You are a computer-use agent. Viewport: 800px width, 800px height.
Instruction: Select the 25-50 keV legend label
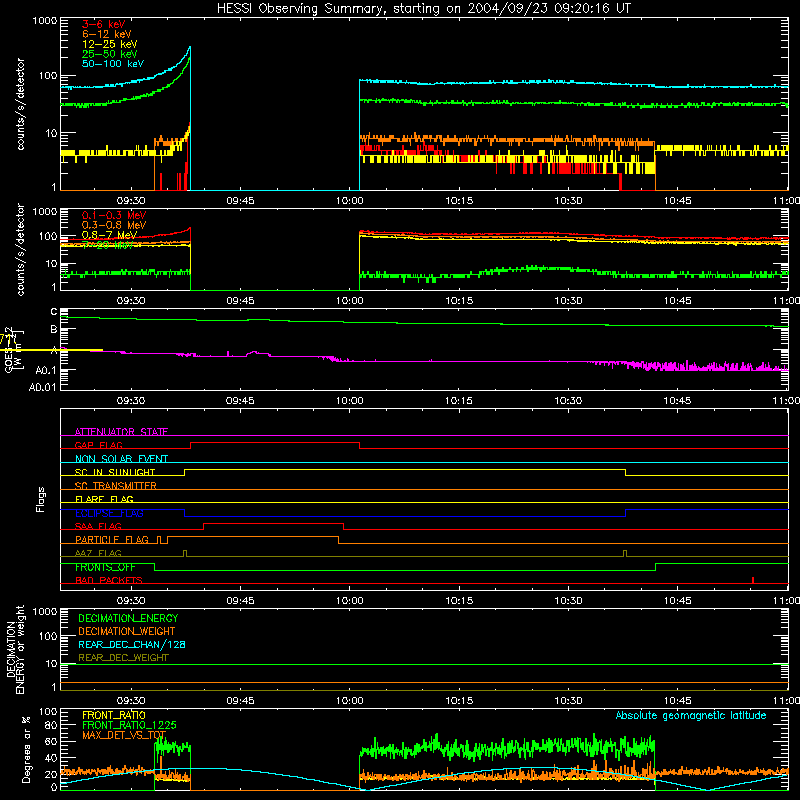click(109, 54)
